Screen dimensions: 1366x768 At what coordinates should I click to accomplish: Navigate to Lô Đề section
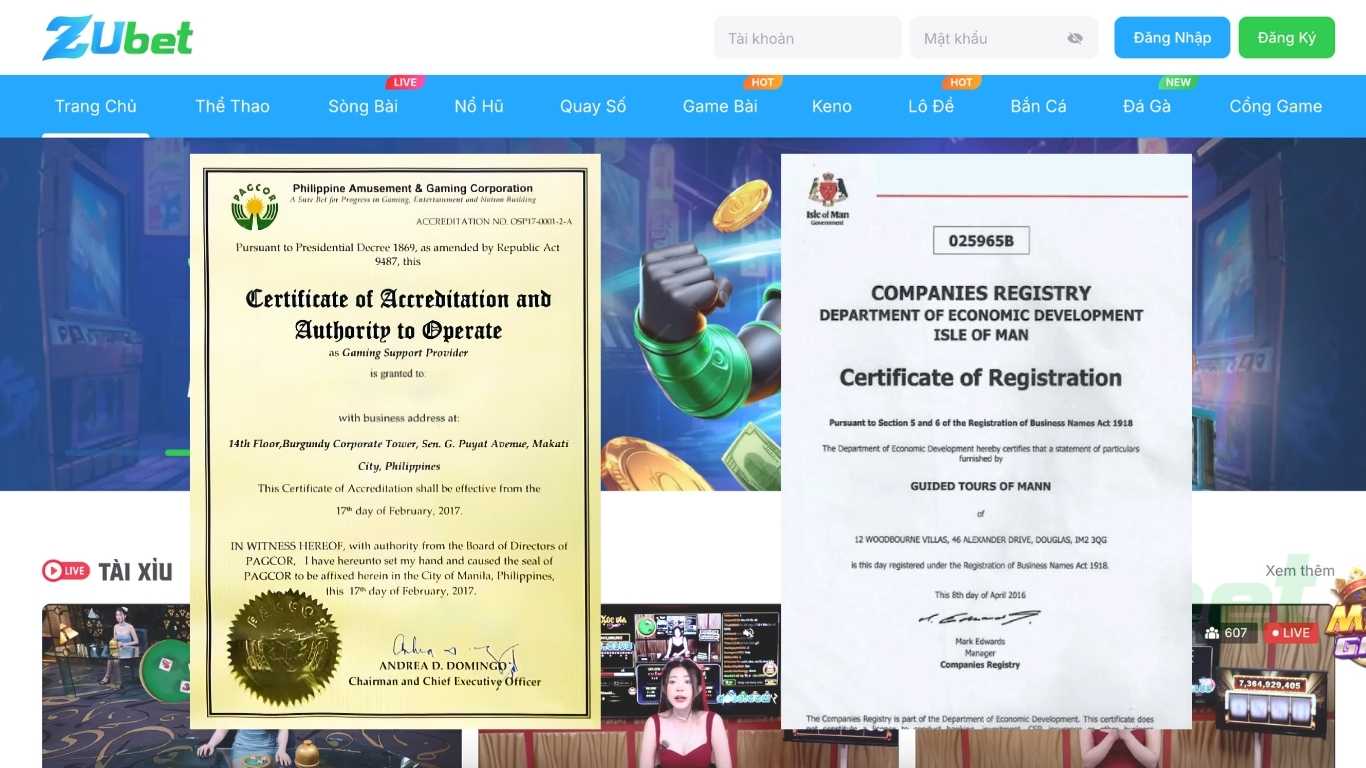[931, 106]
